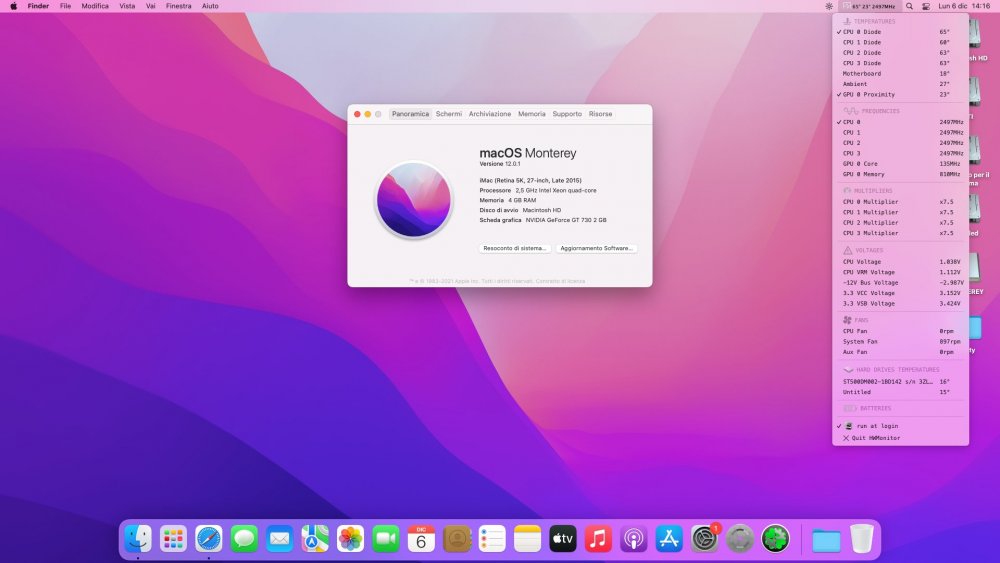The image size is (1000, 563).
Task: Open the Modifica menu
Action: click(x=95, y=6)
